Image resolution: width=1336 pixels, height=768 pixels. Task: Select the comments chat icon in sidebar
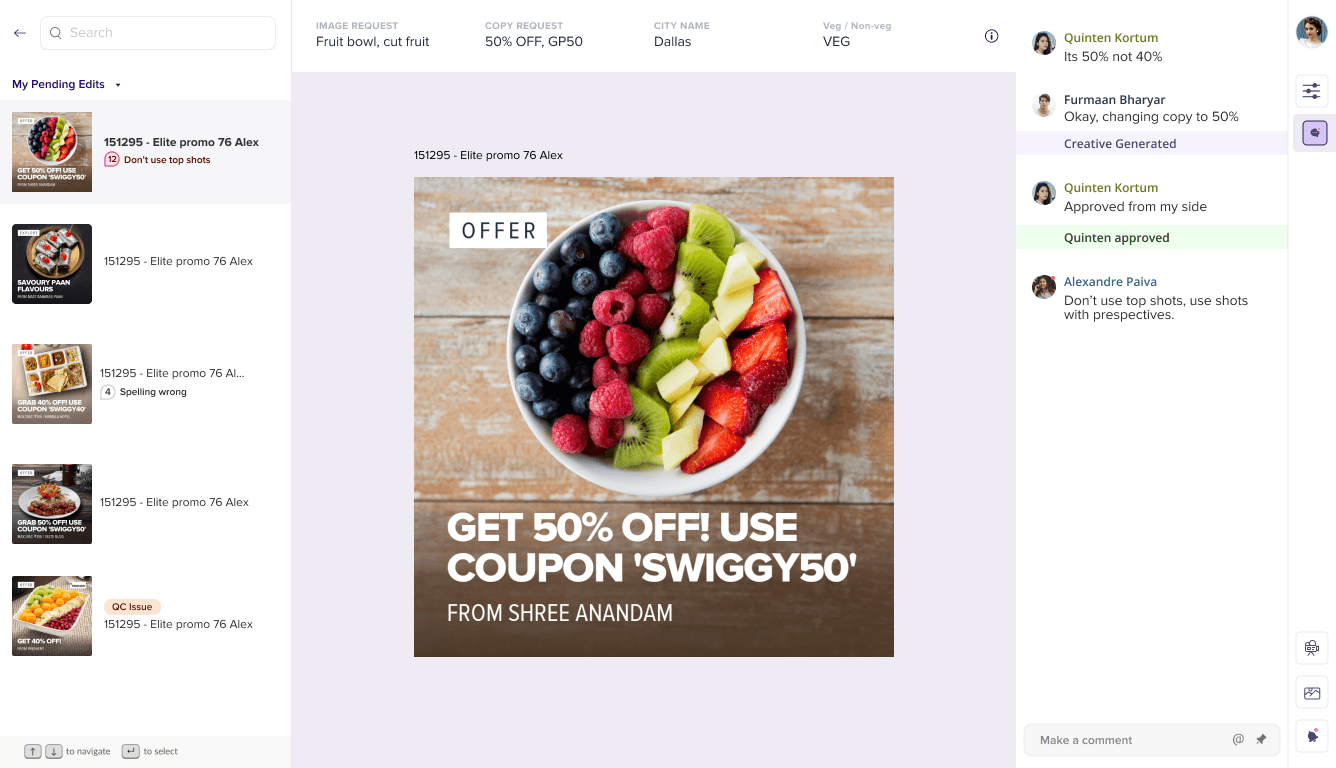1311,132
